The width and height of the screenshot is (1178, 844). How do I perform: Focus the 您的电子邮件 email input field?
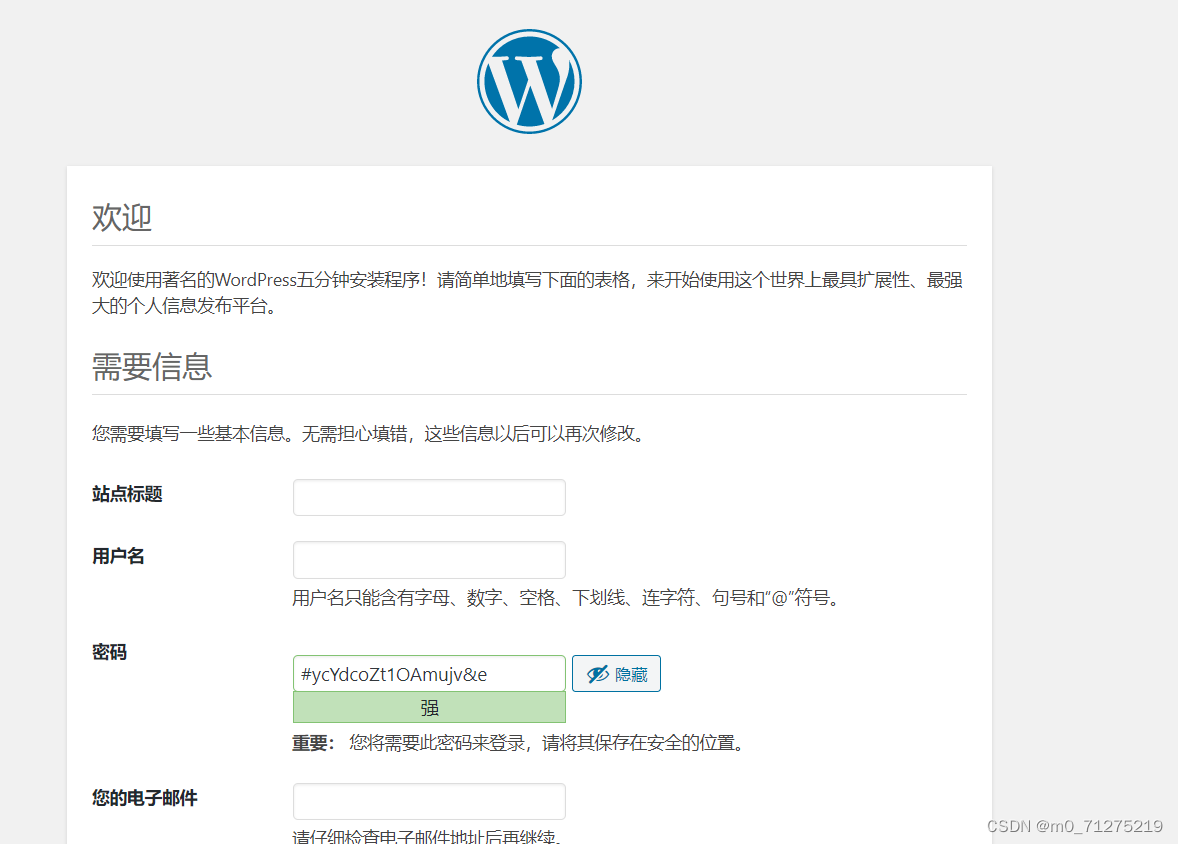click(x=429, y=801)
